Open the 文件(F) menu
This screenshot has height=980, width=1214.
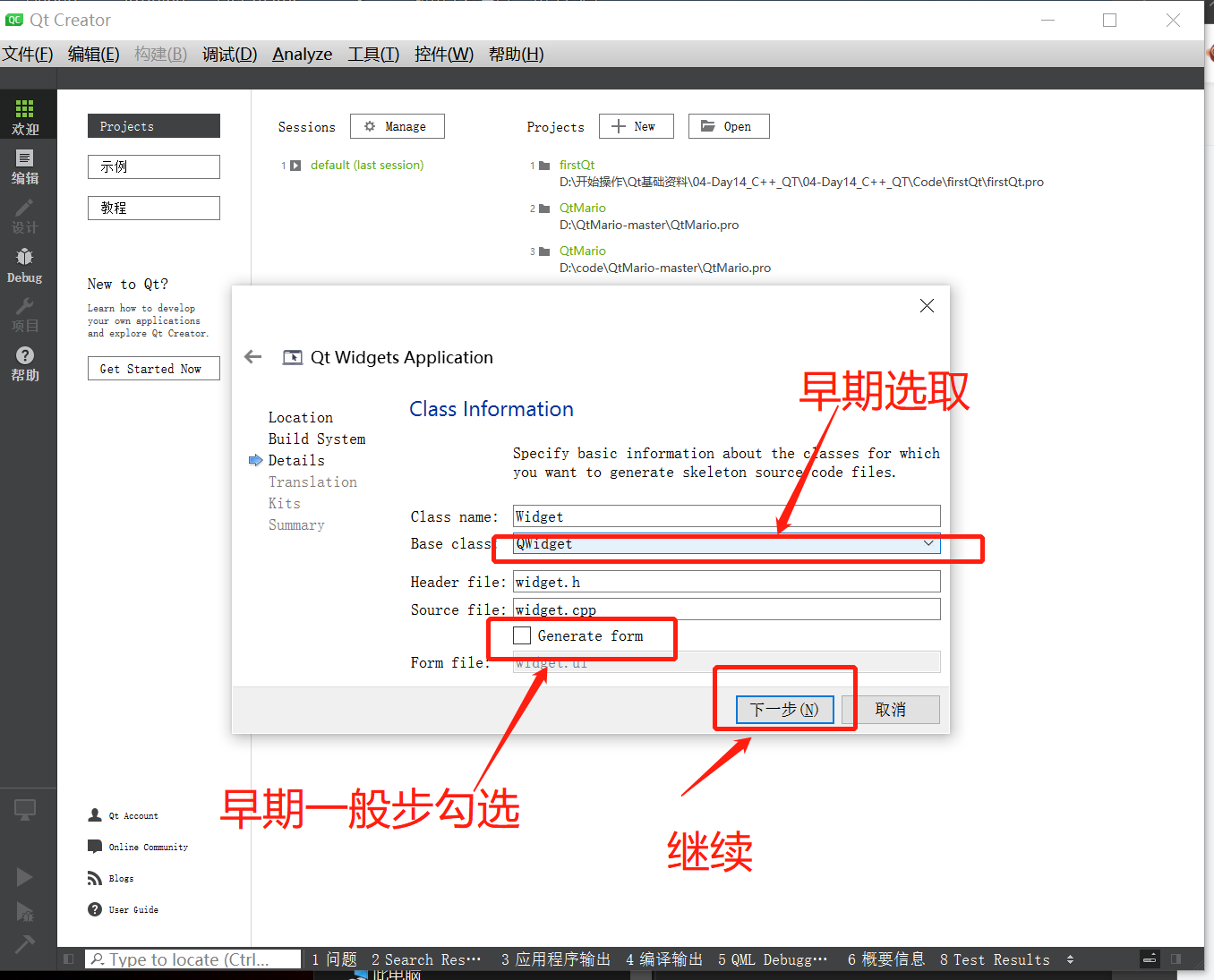tap(28, 55)
